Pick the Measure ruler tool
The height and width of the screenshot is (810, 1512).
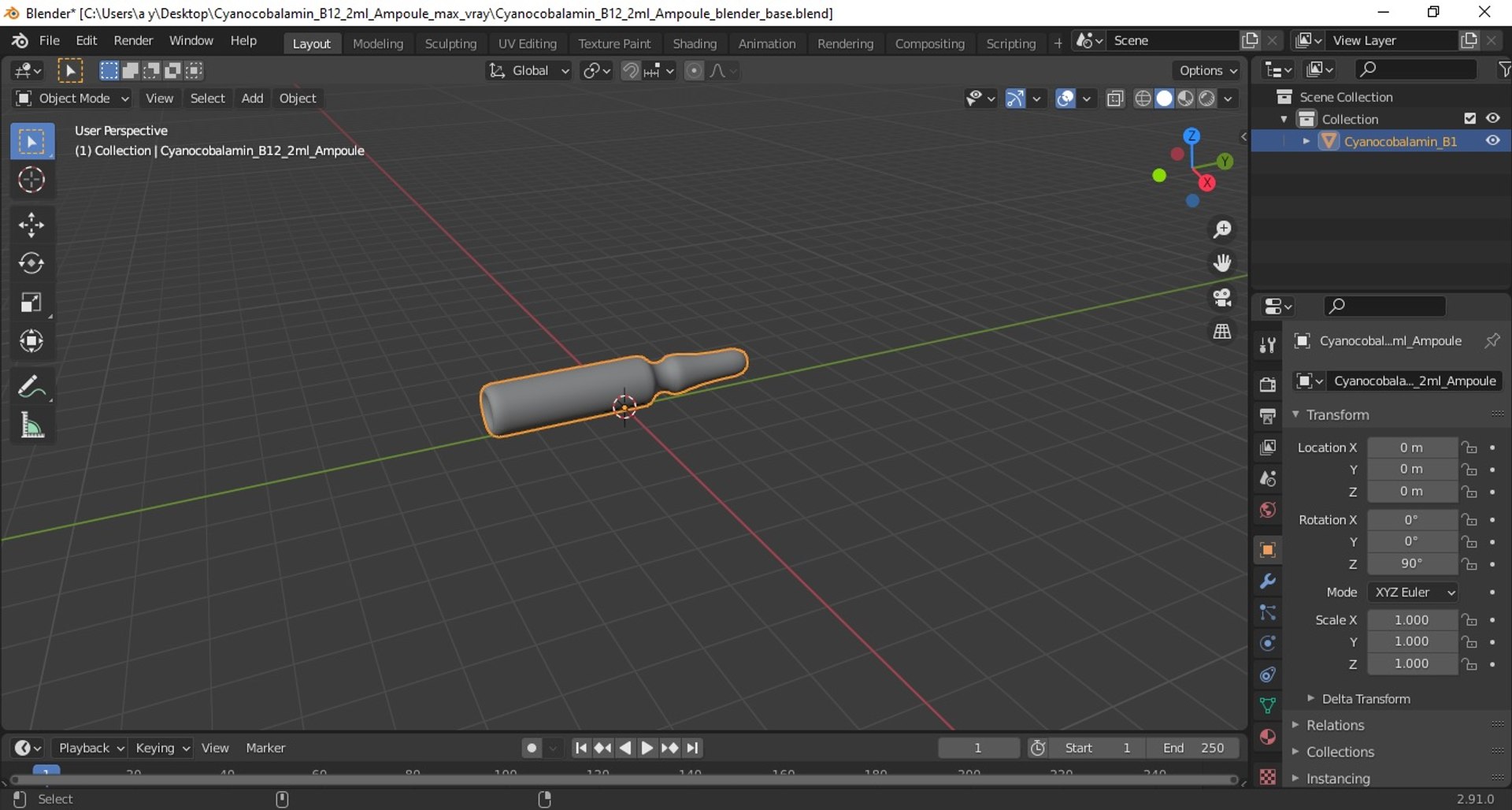[31, 425]
